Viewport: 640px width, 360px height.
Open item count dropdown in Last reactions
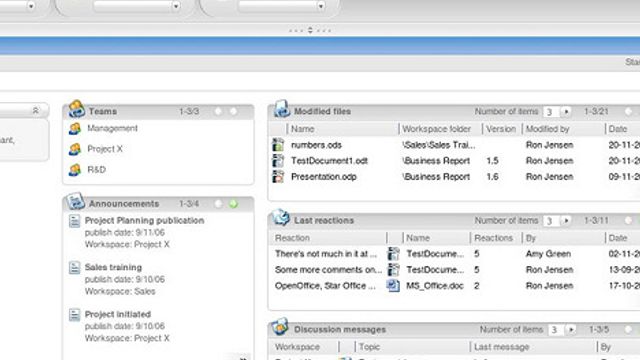tap(566, 220)
